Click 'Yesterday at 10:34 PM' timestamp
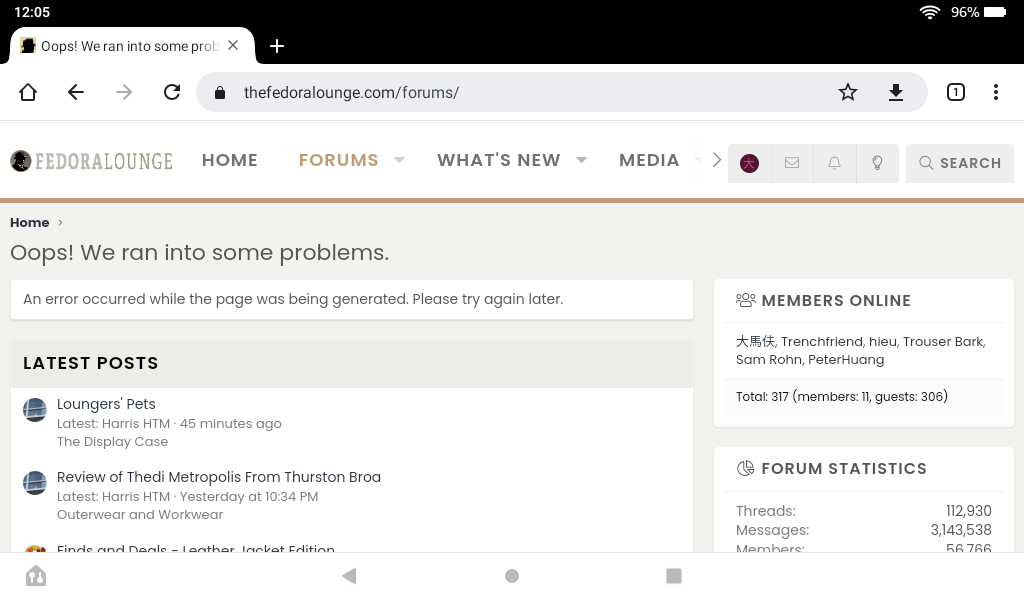1024x600 pixels. point(249,496)
